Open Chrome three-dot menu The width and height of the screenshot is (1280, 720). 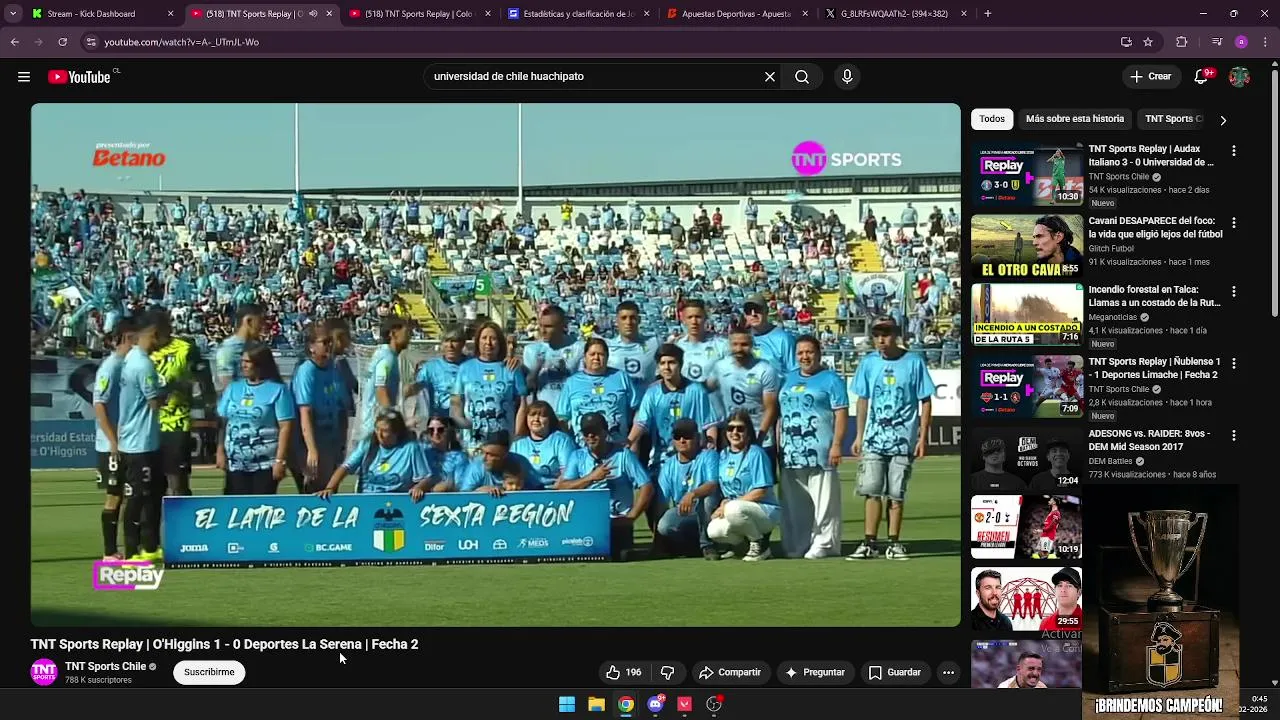1266,42
